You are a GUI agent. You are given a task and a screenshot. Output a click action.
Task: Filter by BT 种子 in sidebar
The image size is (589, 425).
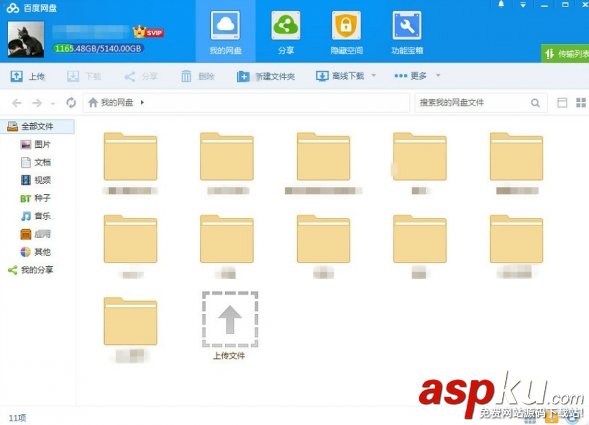[x=36, y=198]
